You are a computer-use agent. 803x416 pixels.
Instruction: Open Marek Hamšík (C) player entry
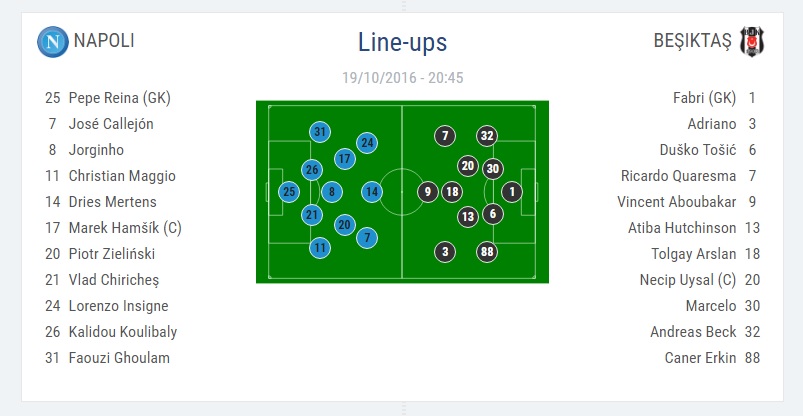[113, 228]
